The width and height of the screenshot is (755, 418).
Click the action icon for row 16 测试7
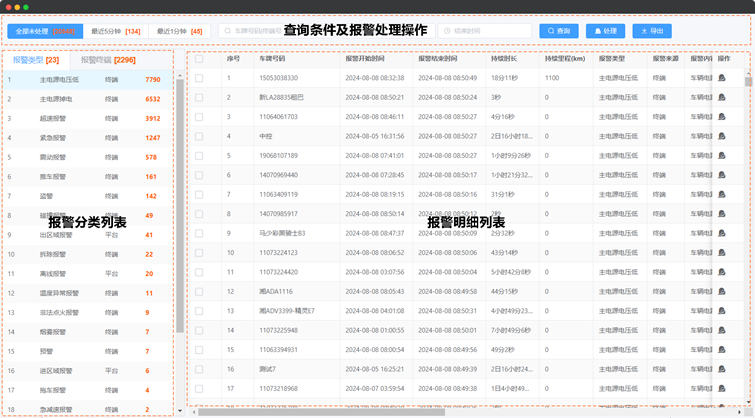(721, 369)
